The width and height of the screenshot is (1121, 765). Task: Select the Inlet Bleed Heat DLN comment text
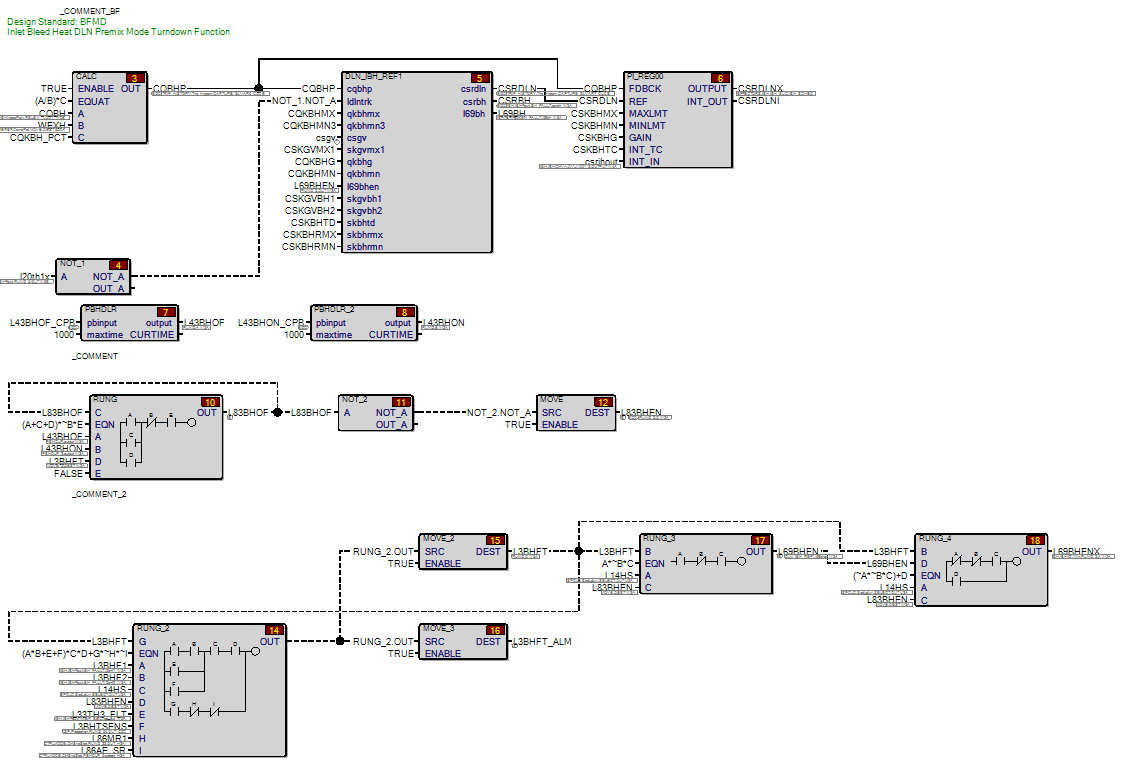tap(118, 32)
